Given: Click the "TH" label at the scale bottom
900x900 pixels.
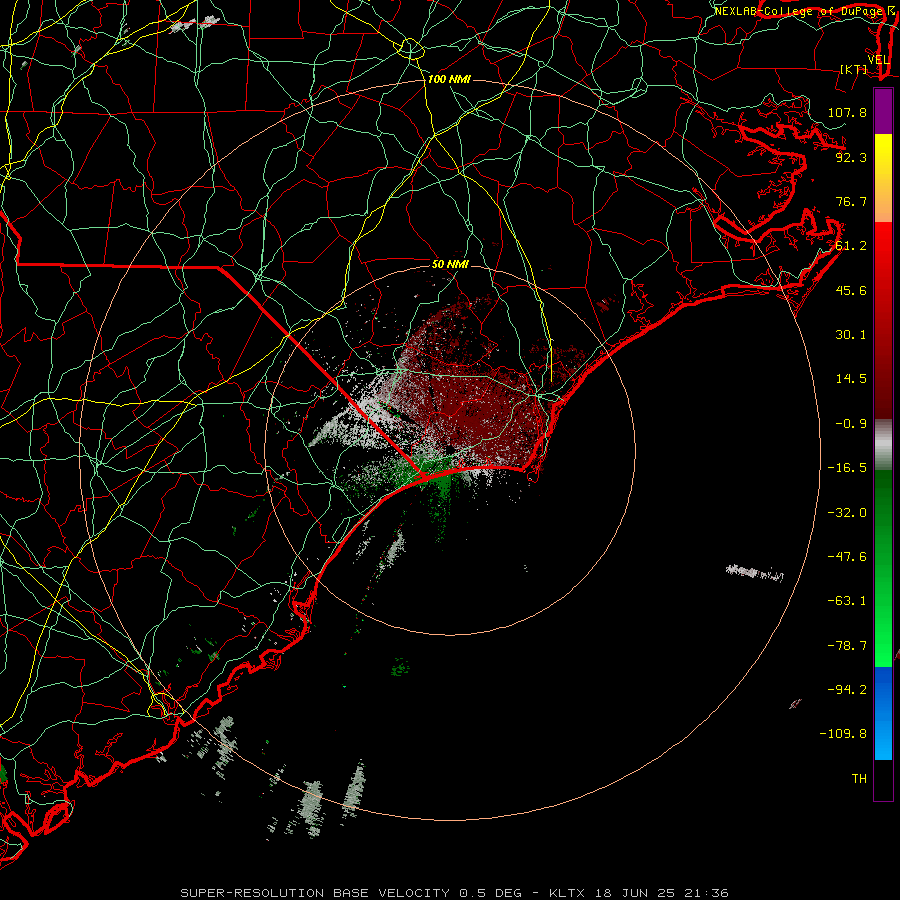Looking at the screenshot, I should pos(859,779).
